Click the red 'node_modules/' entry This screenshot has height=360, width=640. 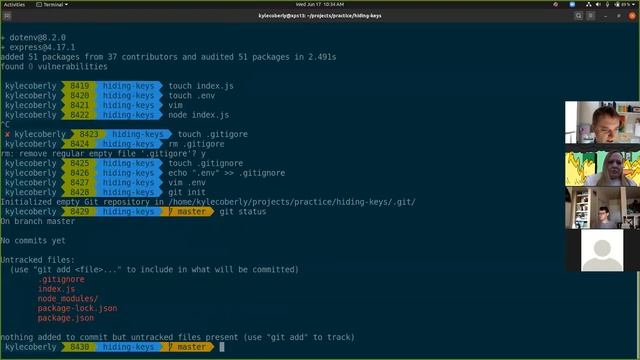tap(68, 299)
